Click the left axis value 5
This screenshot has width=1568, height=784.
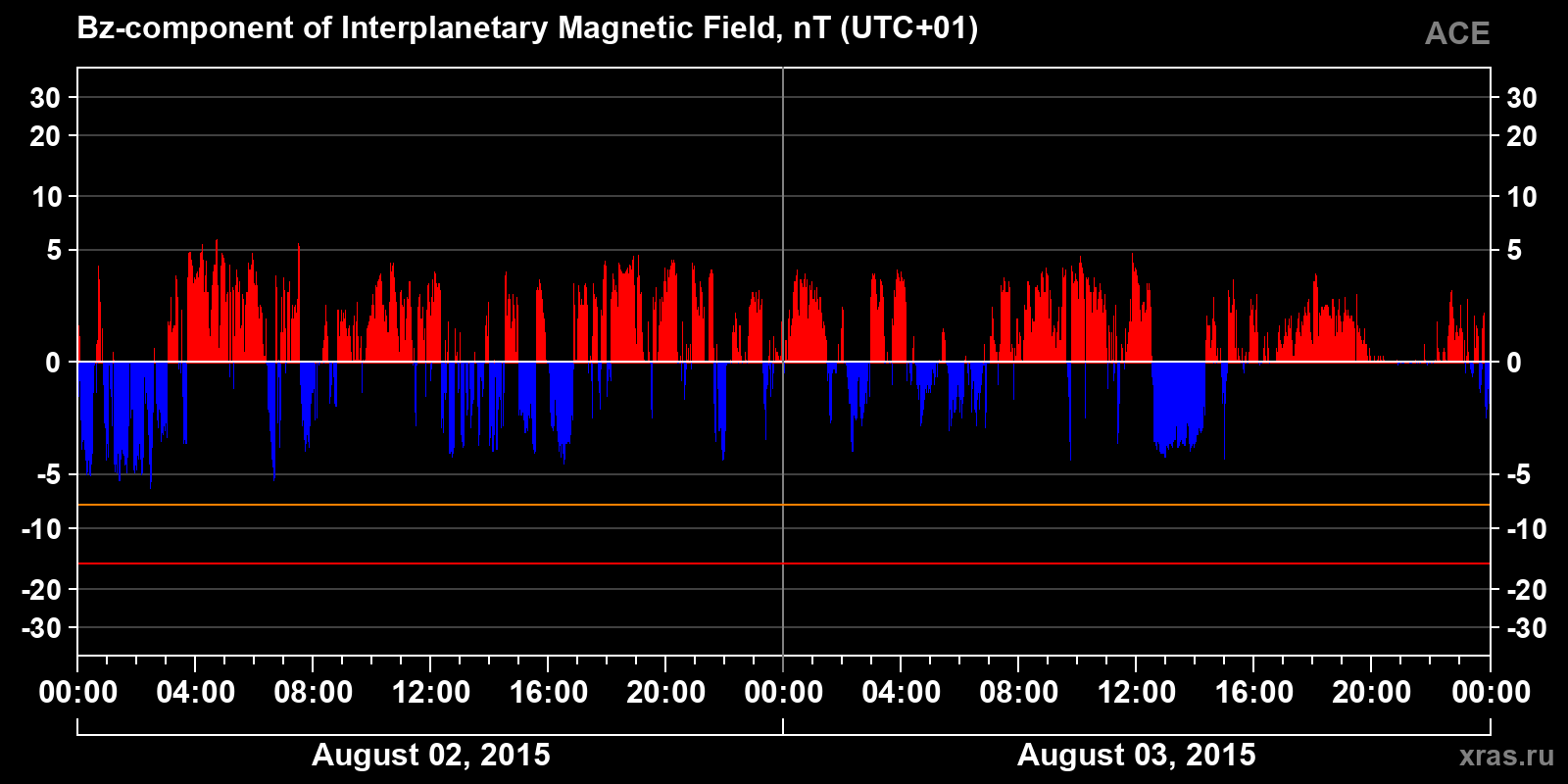[54, 251]
